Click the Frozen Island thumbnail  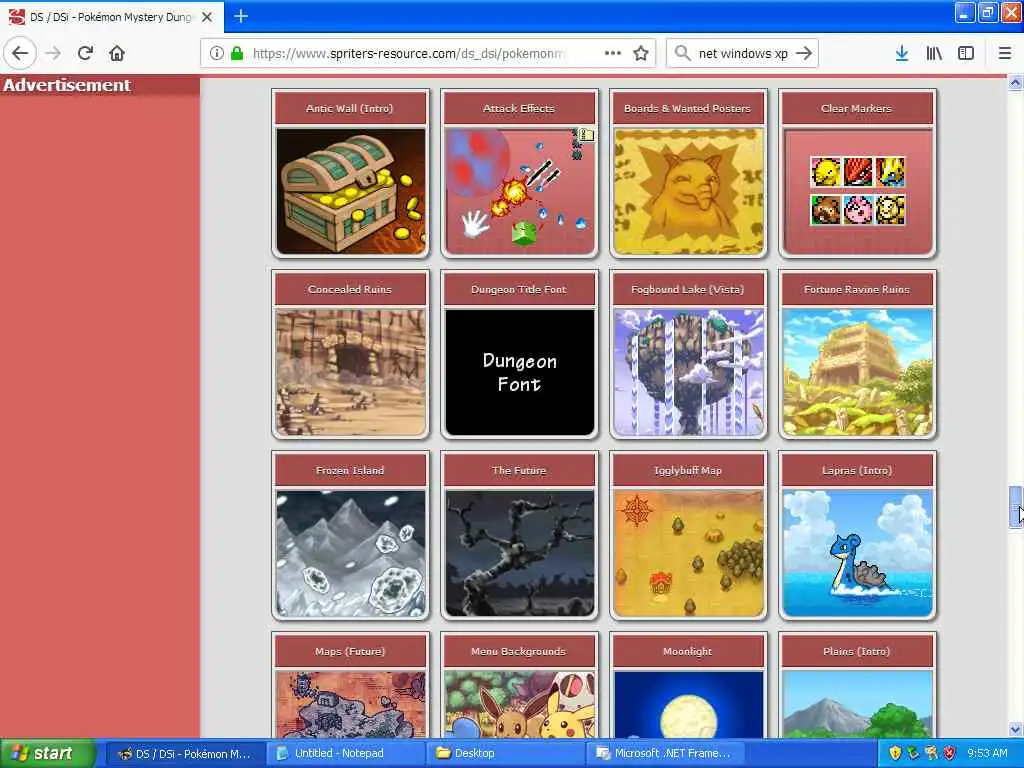click(351, 553)
